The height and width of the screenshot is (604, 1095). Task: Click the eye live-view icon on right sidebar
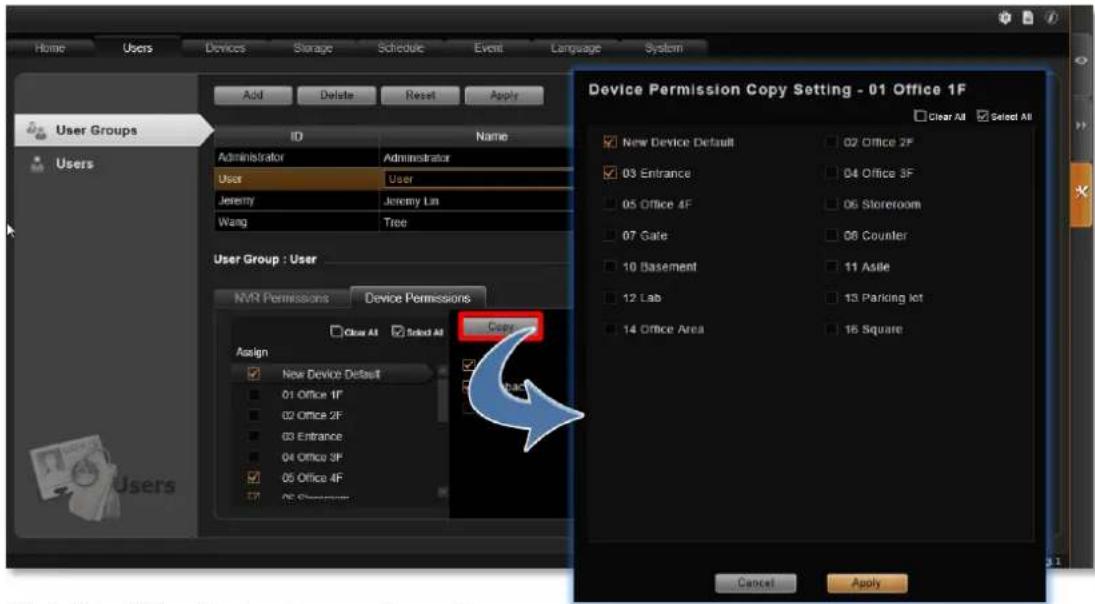(1081, 61)
